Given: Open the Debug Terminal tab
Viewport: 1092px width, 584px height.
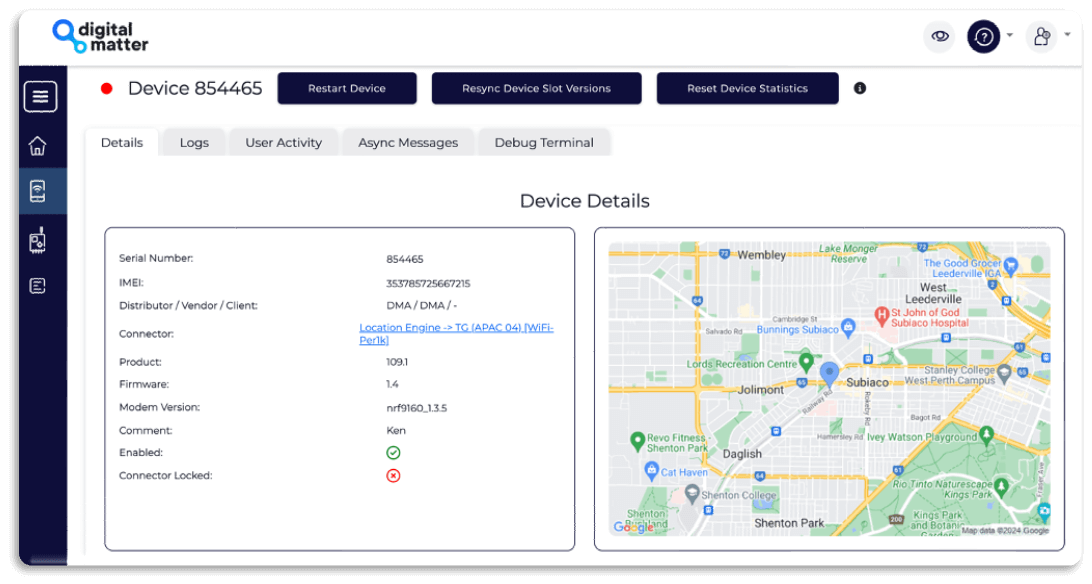Looking at the screenshot, I should pyautogui.click(x=544, y=142).
